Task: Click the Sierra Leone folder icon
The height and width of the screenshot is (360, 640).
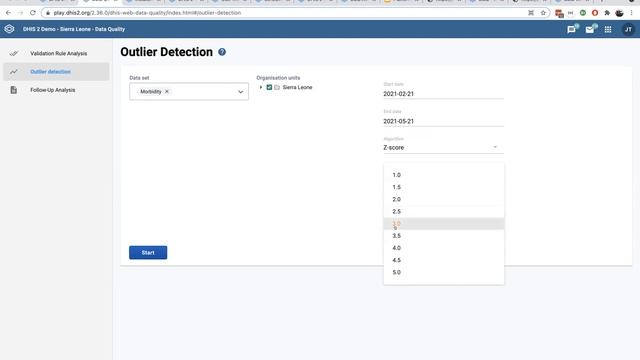Action: (x=277, y=87)
